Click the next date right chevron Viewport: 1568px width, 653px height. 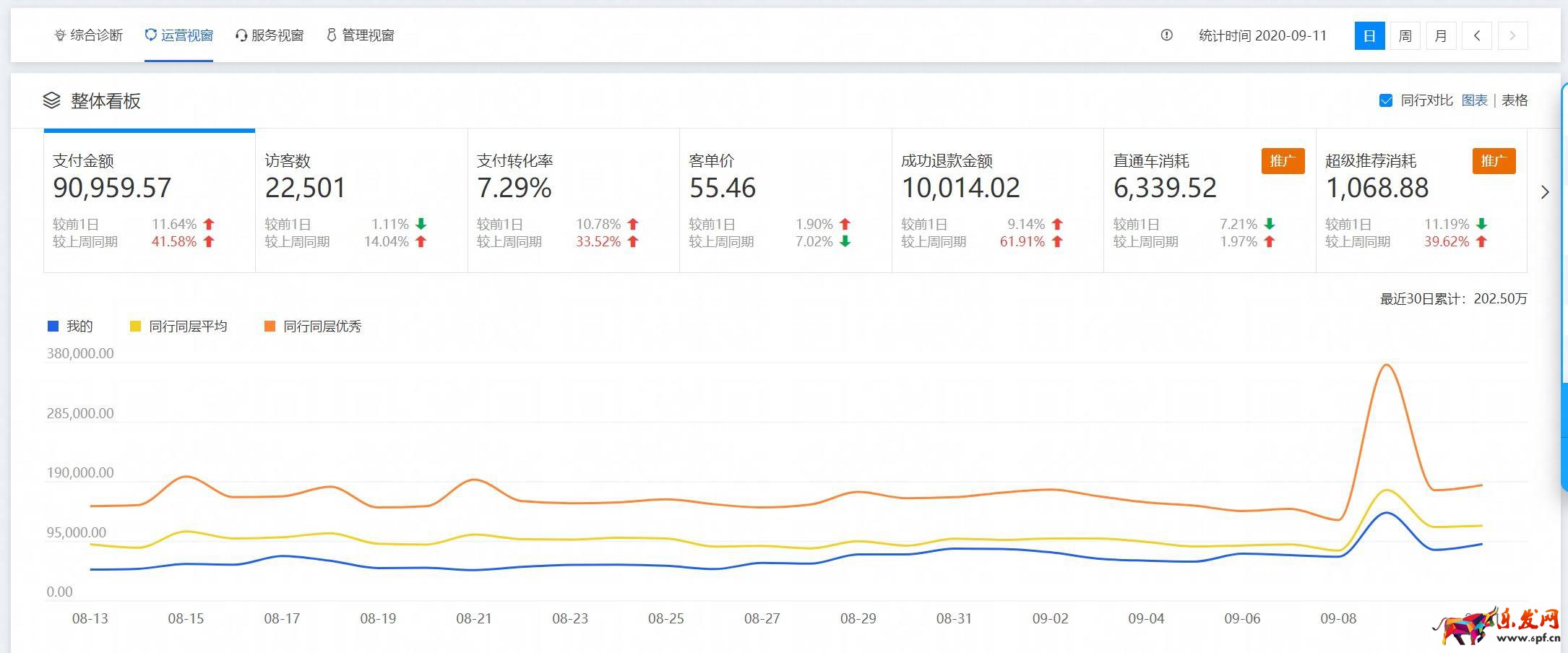coord(1512,35)
